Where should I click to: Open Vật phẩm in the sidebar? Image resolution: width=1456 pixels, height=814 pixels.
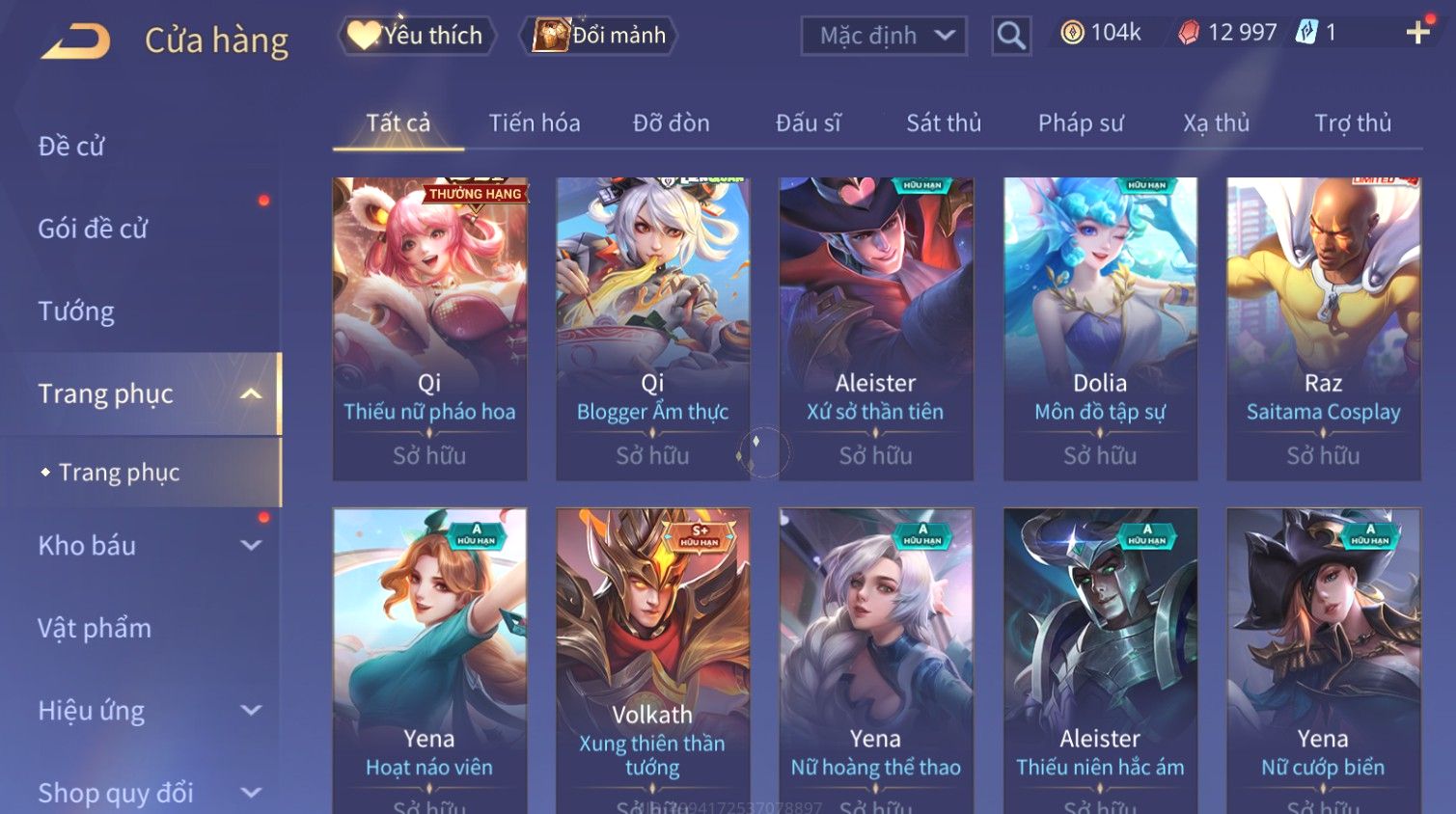coord(95,628)
